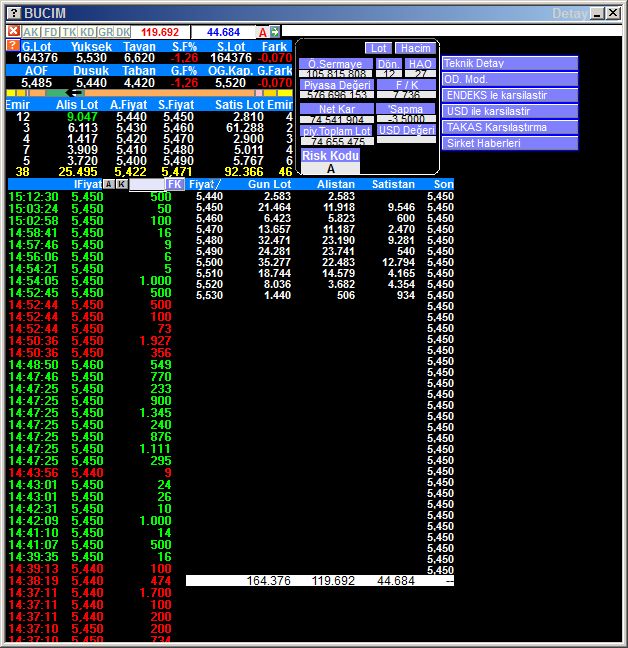Viewport: 628px width, 648px height.
Task: Click the red value 119.692 in toolbar
Action: point(160,32)
